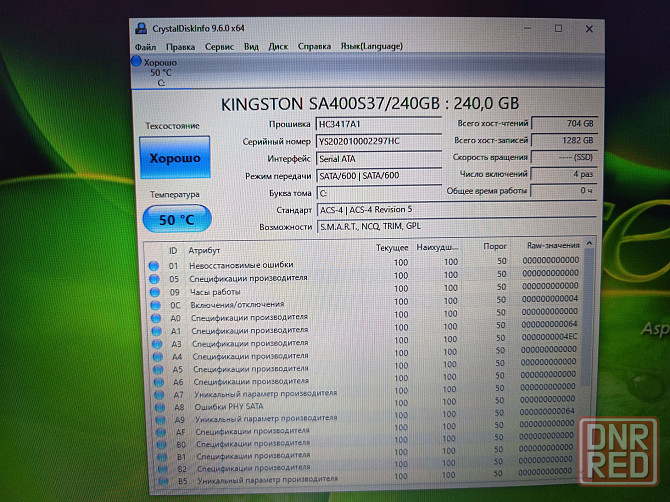Select disk C: status circle in drive bar

(x=136, y=62)
